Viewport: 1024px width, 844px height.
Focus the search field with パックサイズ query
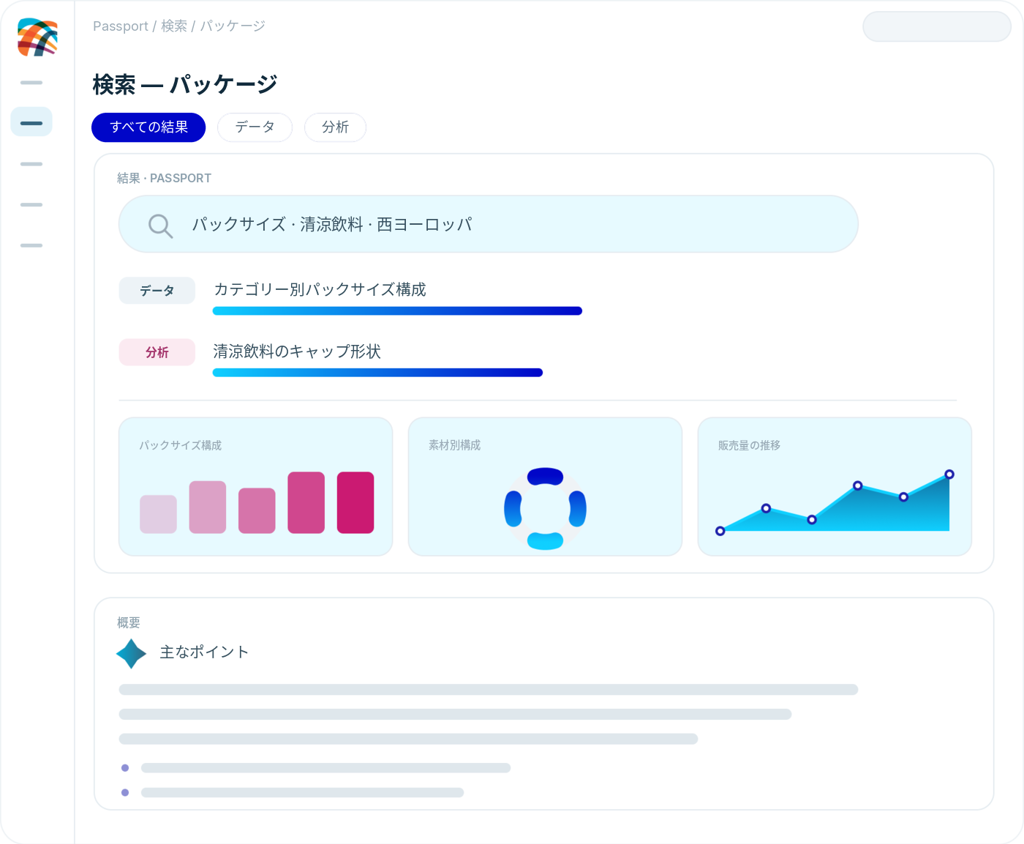coord(488,224)
